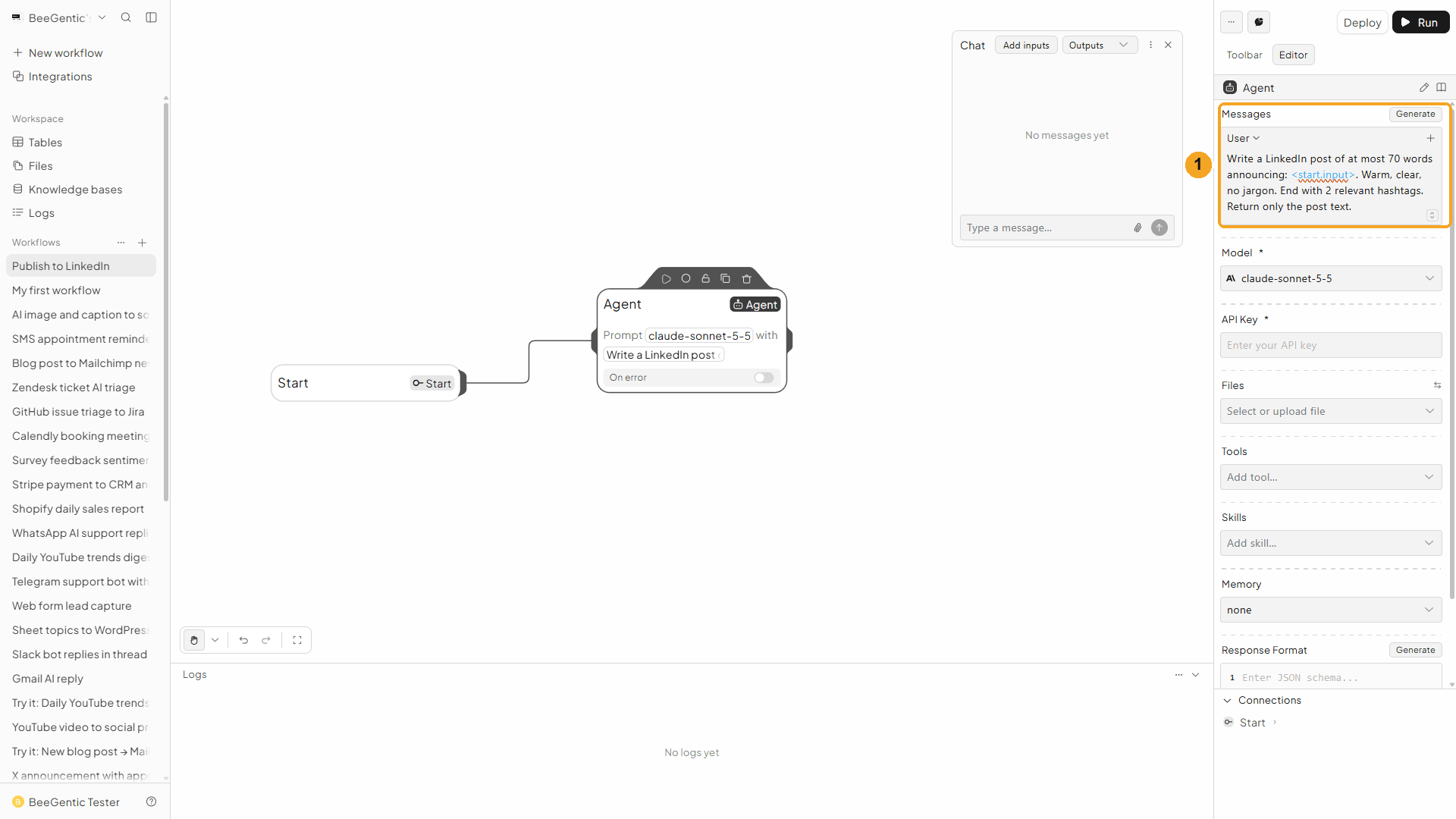Click the undo arrow in canvas toolbar
Screen dimensions: 1456x819
pyautogui.click(x=243, y=640)
